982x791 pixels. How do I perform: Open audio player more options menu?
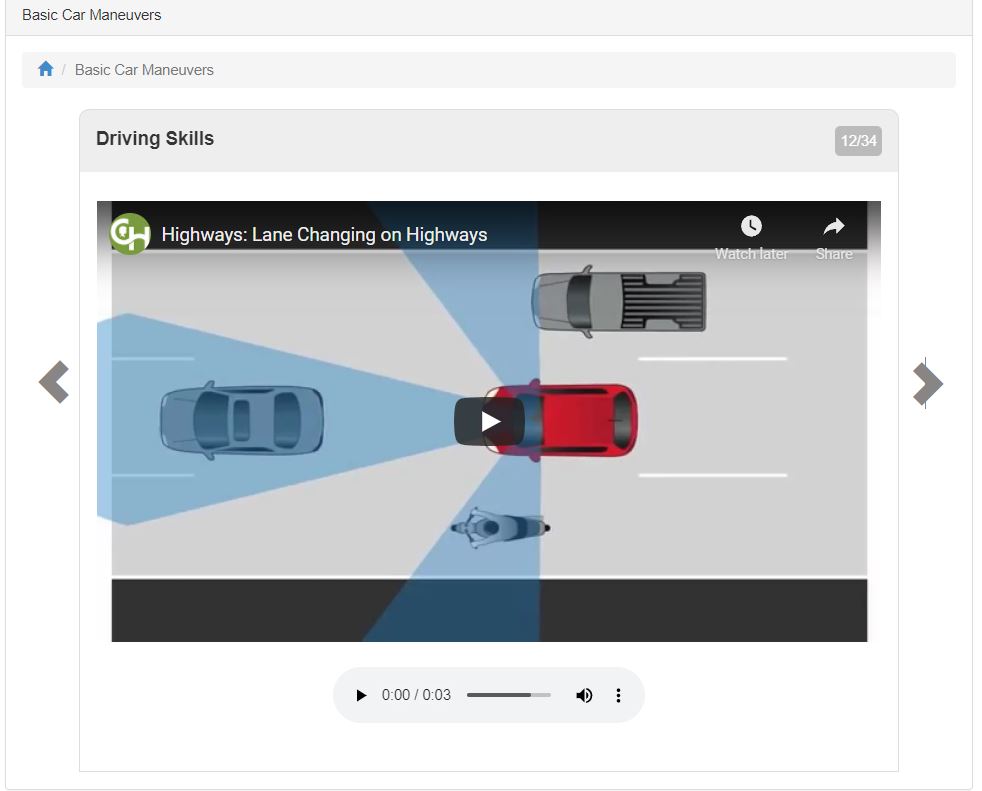618,695
